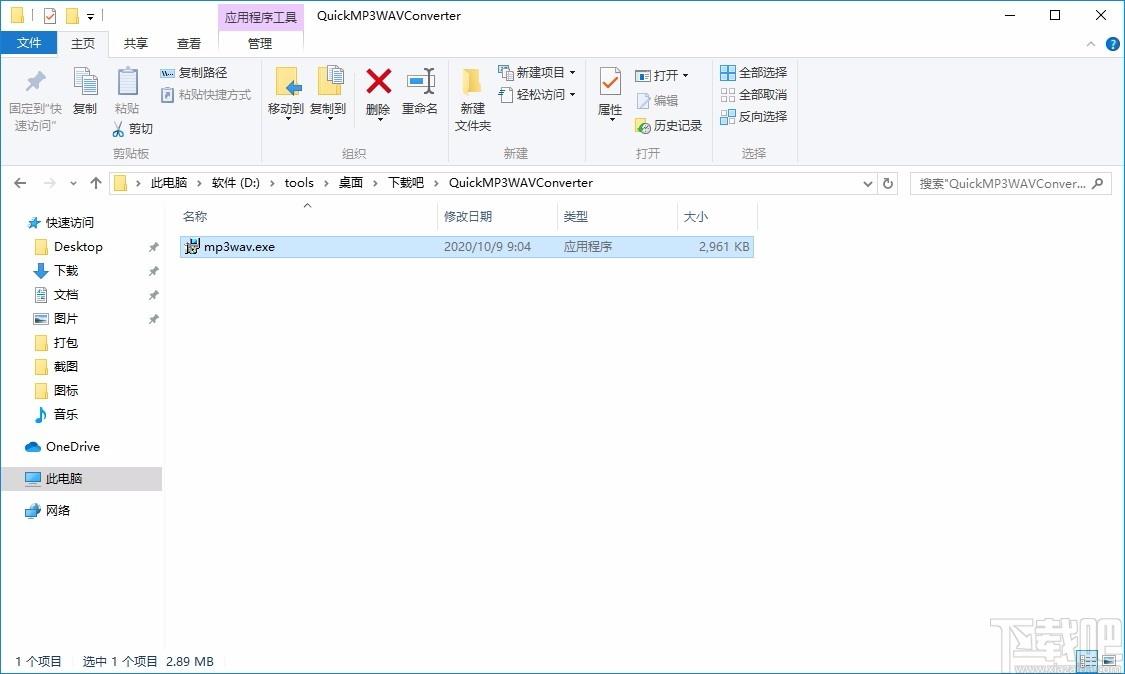Open Pictures (图片) in the sidebar

66,318
